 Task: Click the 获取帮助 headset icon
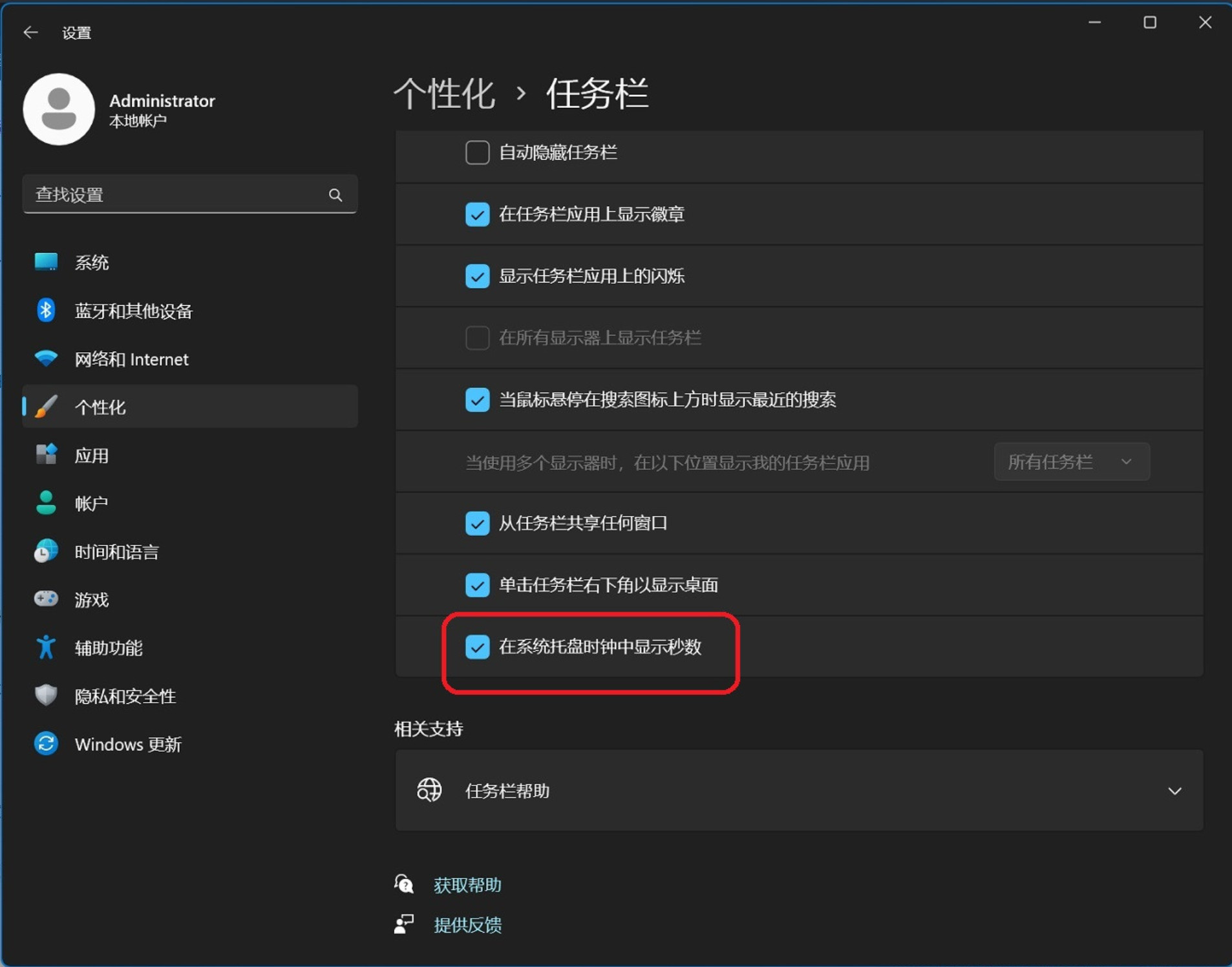pyautogui.click(x=404, y=884)
